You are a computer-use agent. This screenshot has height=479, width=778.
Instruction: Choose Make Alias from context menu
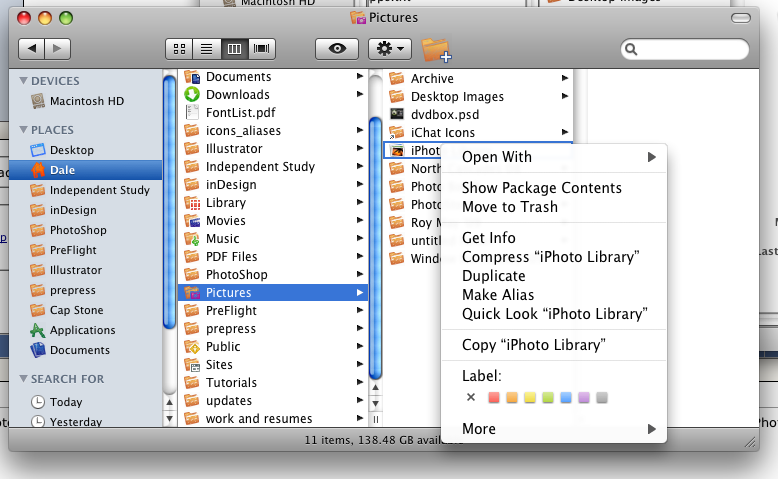554,295
